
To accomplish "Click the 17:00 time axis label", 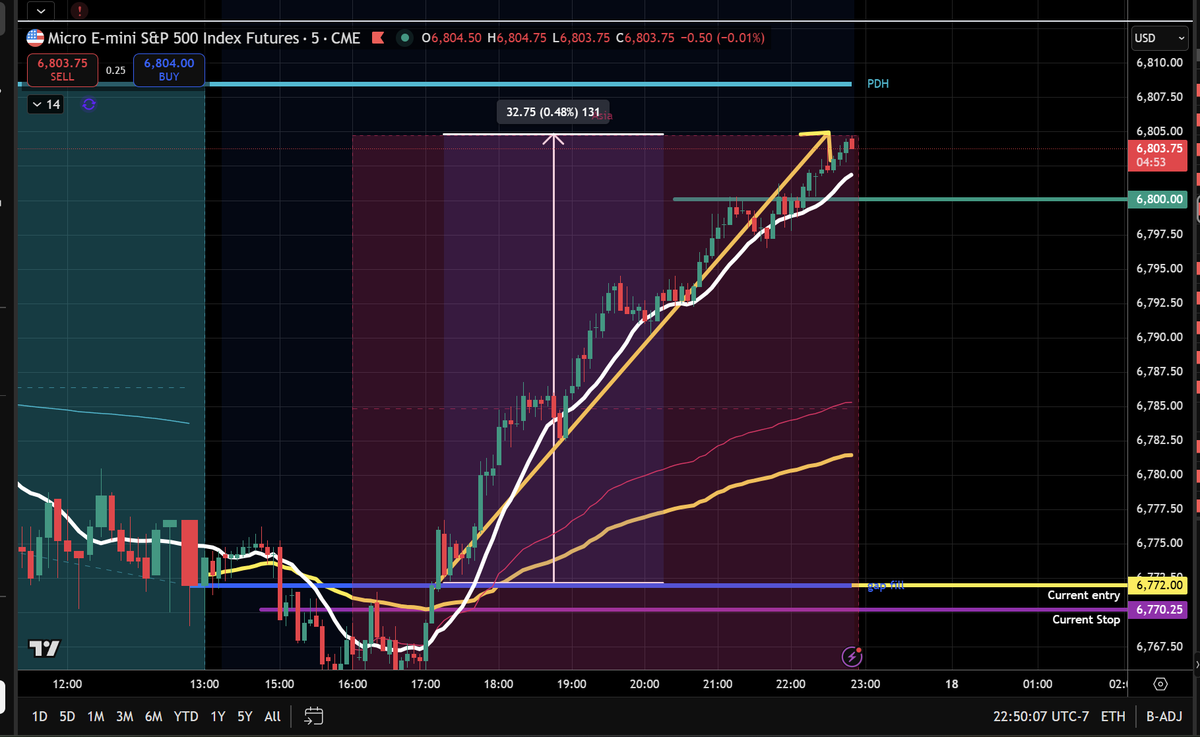I will 426,684.
